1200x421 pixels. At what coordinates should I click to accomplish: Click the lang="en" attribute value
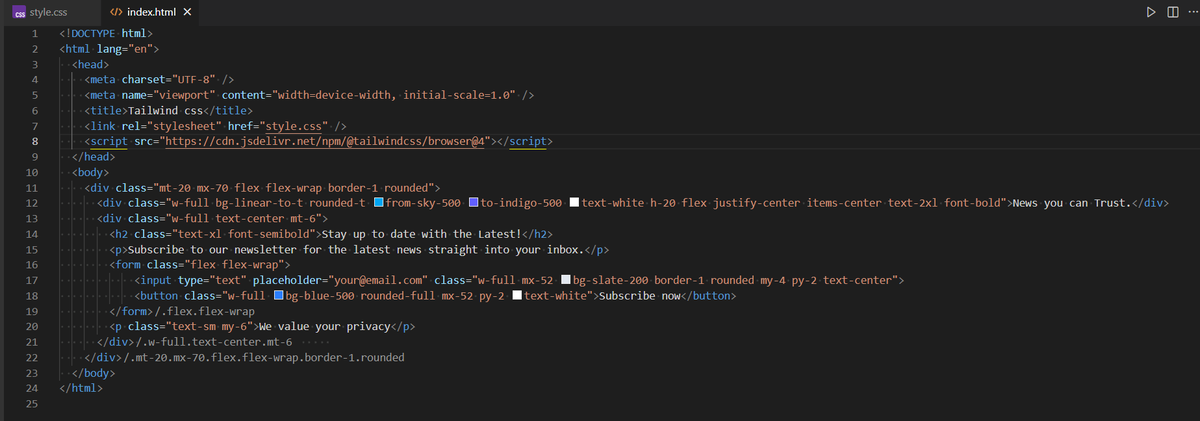tap(139, 48)
